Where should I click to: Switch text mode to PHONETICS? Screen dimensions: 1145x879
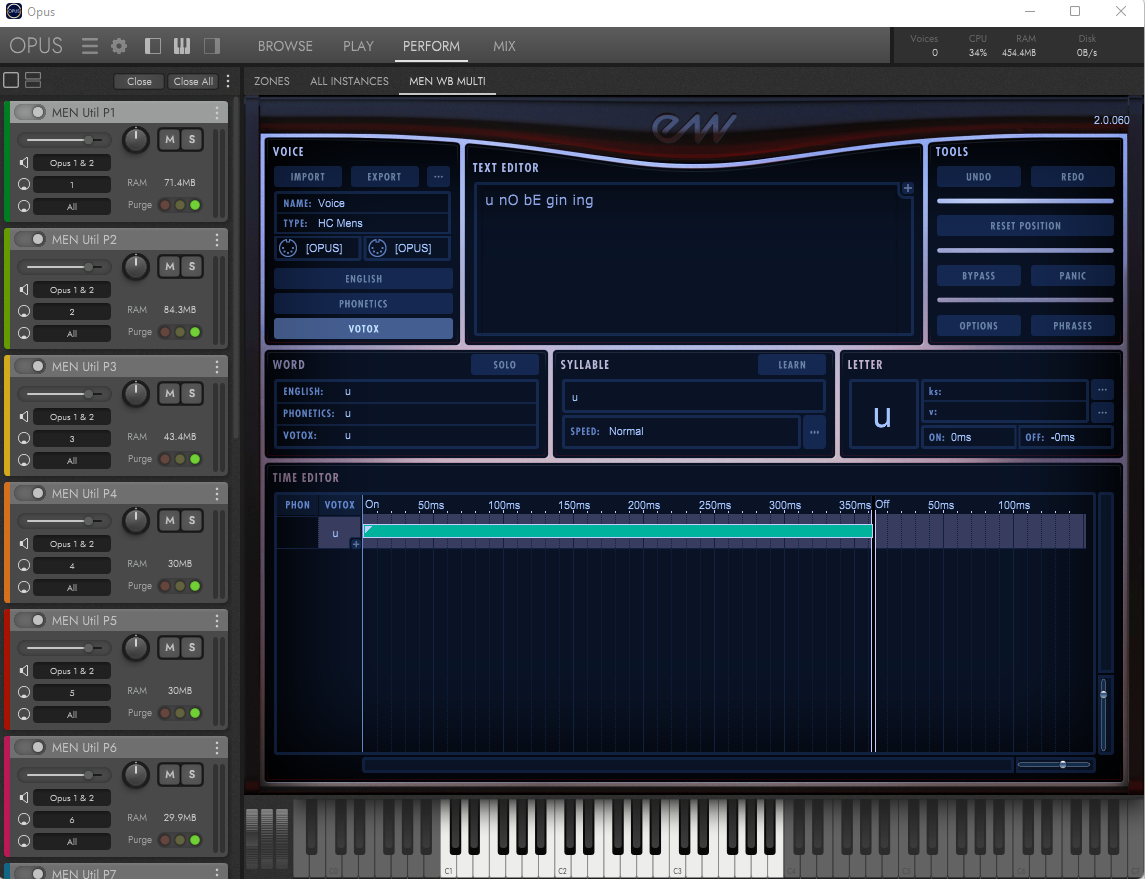pos(363,304)
